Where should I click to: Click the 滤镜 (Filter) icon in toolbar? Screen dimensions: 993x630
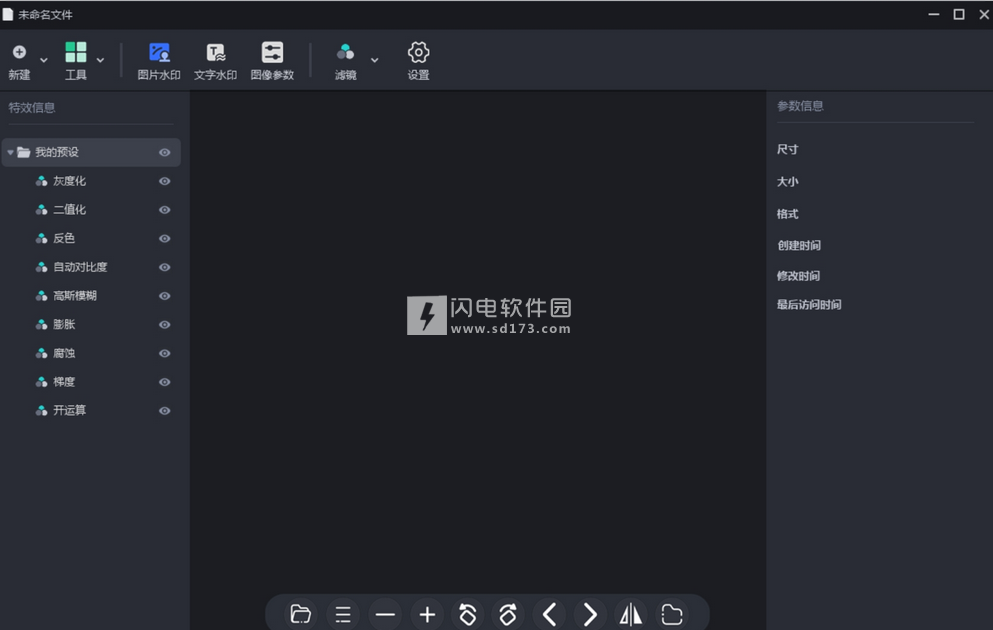click(x=345, y=52)
